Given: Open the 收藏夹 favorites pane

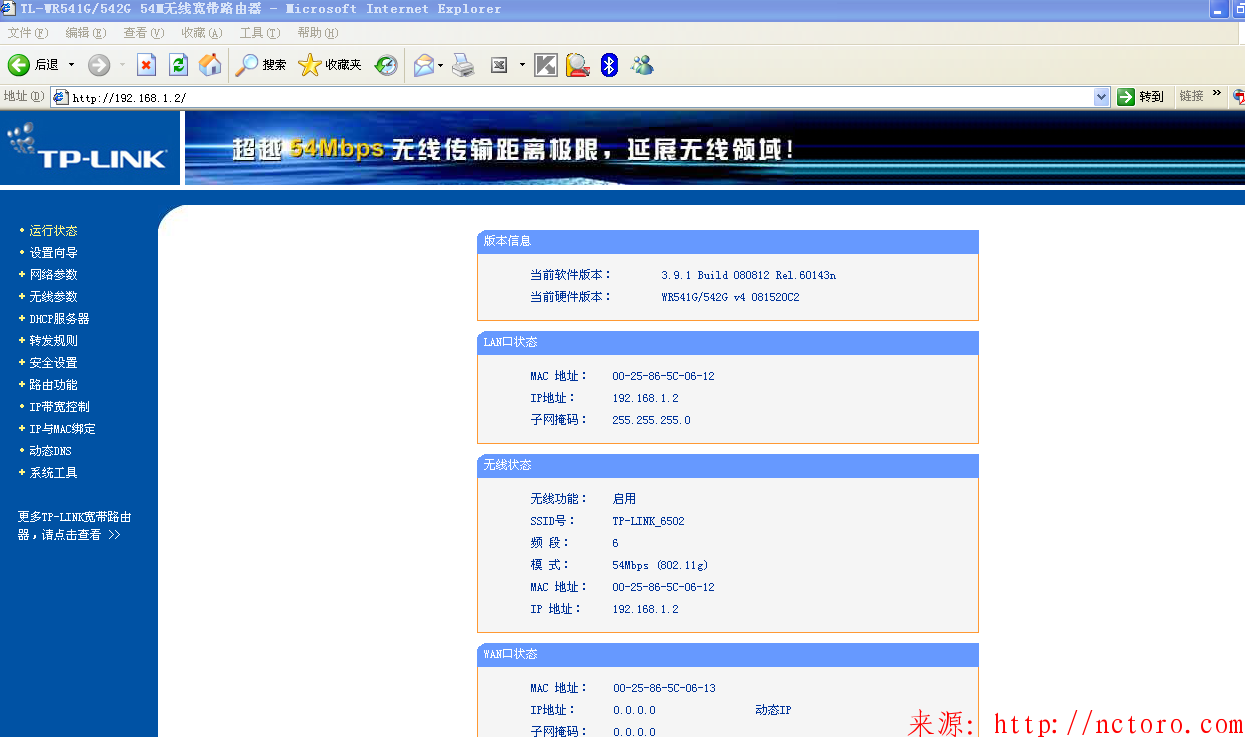Looking at the screenshot, I should click(x=330, y=65).
